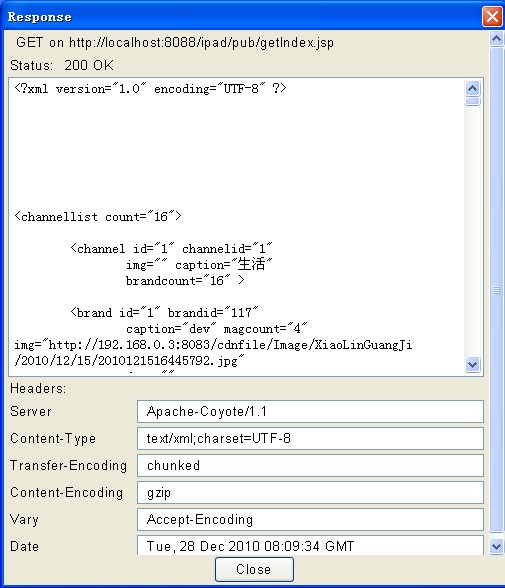The width and height of the screenshot is (505, 588).
Task: Click the channellist count line in XML
Action: click(98, 216)
